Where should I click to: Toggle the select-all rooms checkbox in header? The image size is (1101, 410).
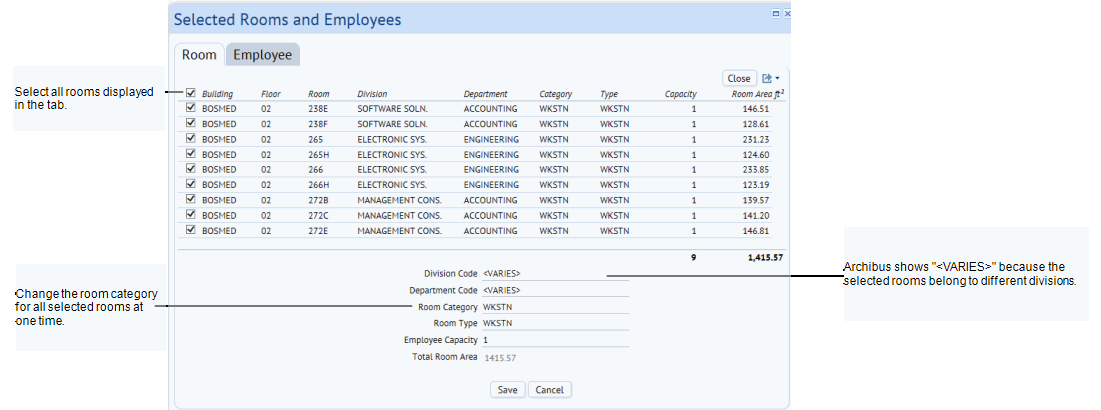click(x=190, y=93)
